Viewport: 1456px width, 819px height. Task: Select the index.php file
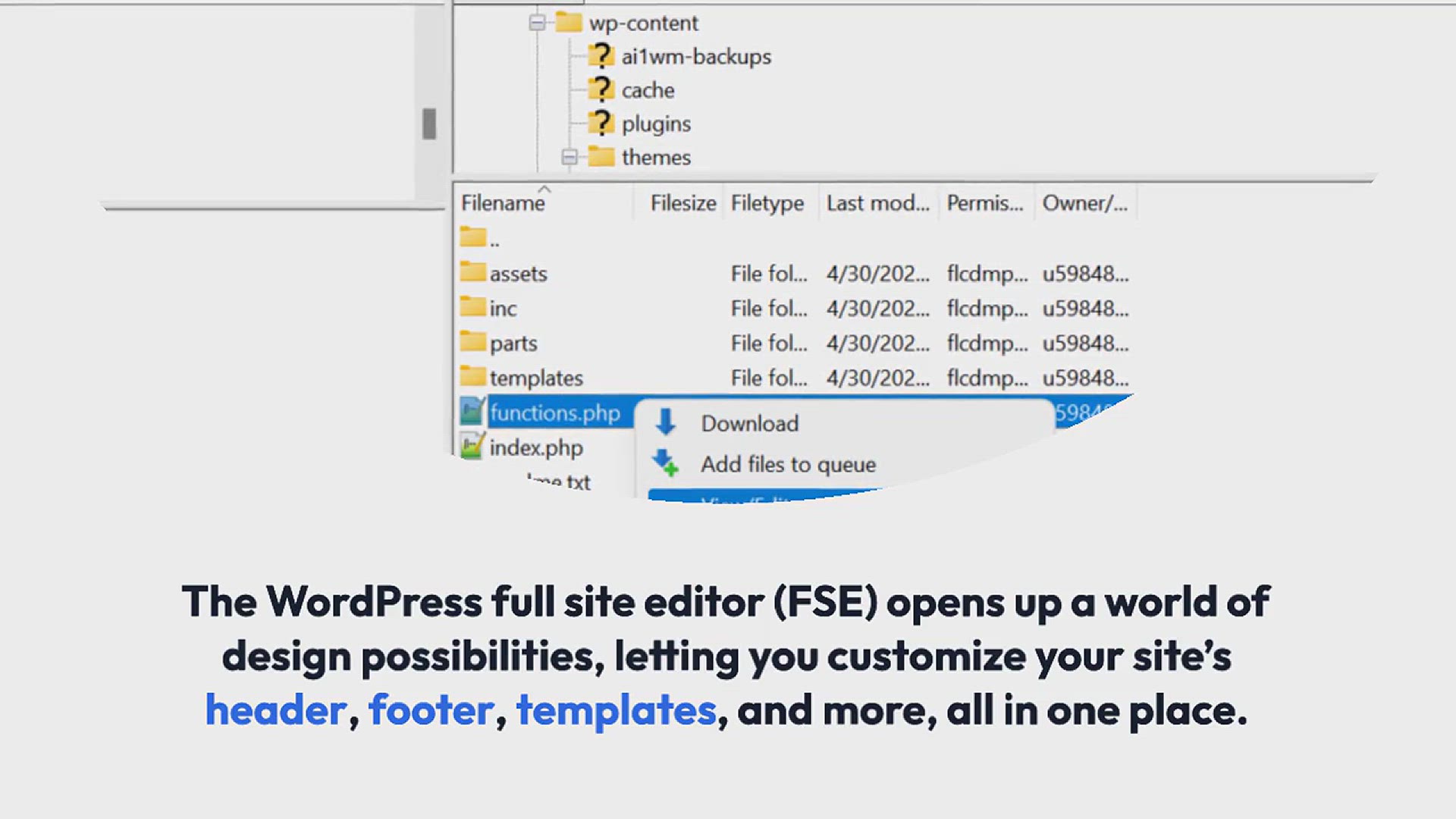pyautogui.click(x=536, y=448)
